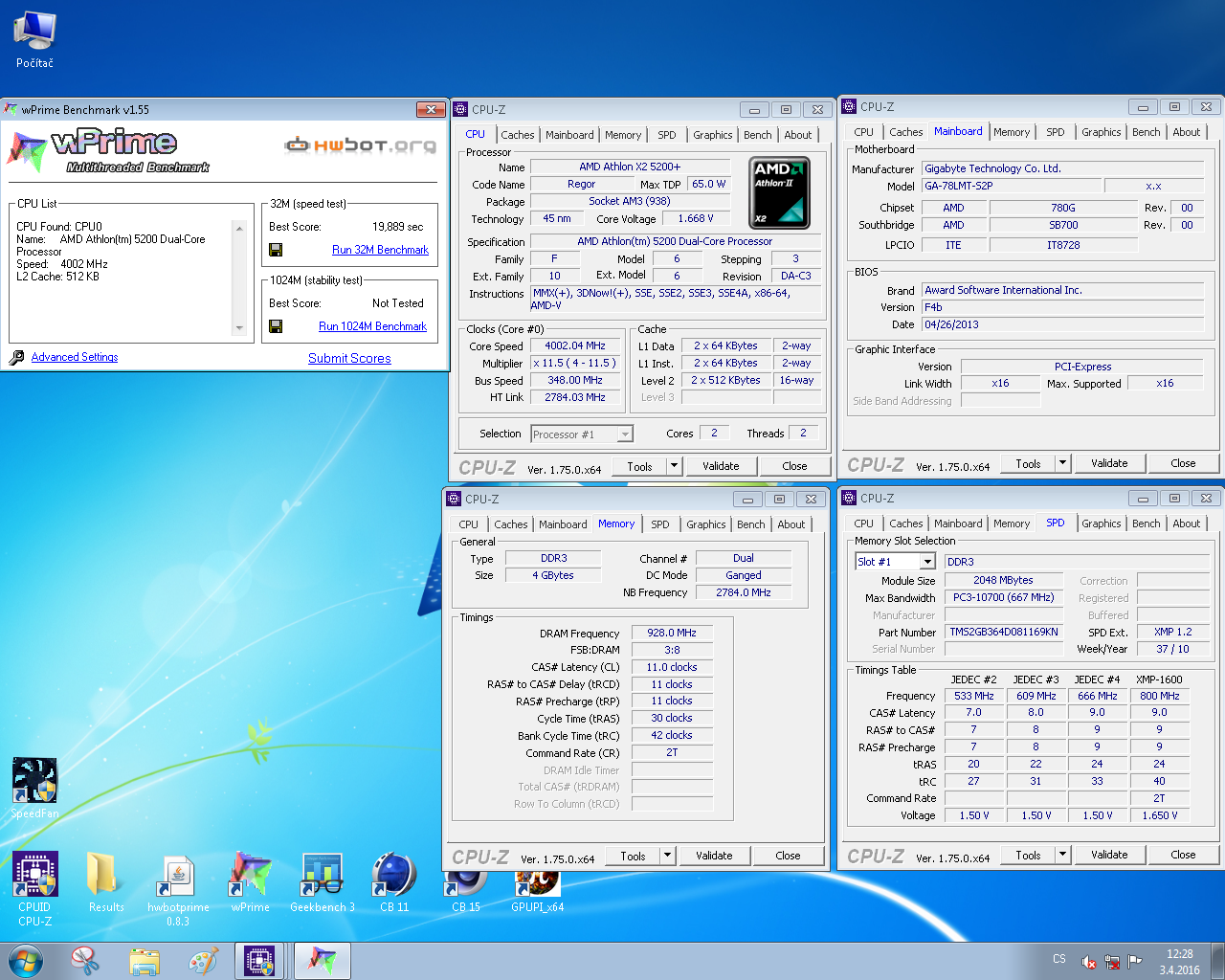The width and height of the screenshot is (1225, 980).
Task: Click Run 1024M Benchmark link
Action: (372, 326)
